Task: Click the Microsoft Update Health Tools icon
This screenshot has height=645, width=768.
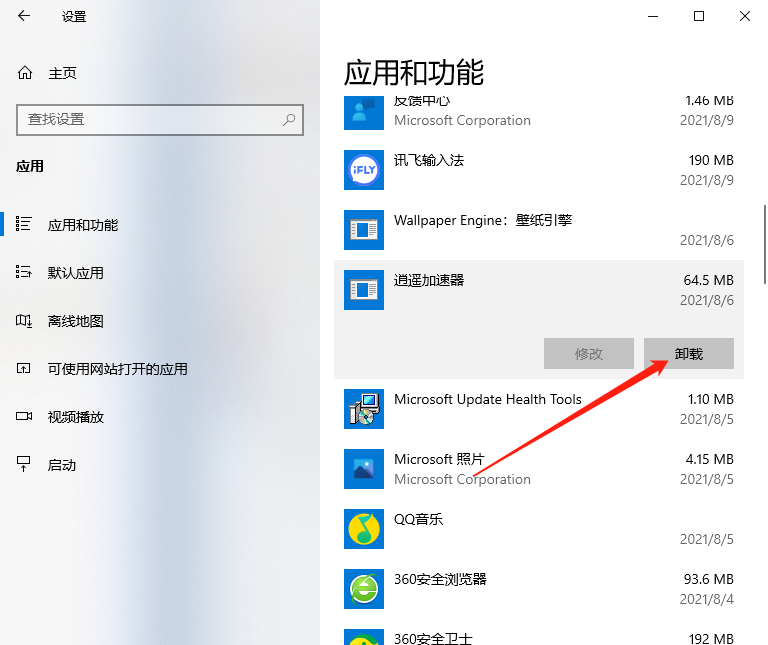Action: pyautogui.click(x=363, y=409)
